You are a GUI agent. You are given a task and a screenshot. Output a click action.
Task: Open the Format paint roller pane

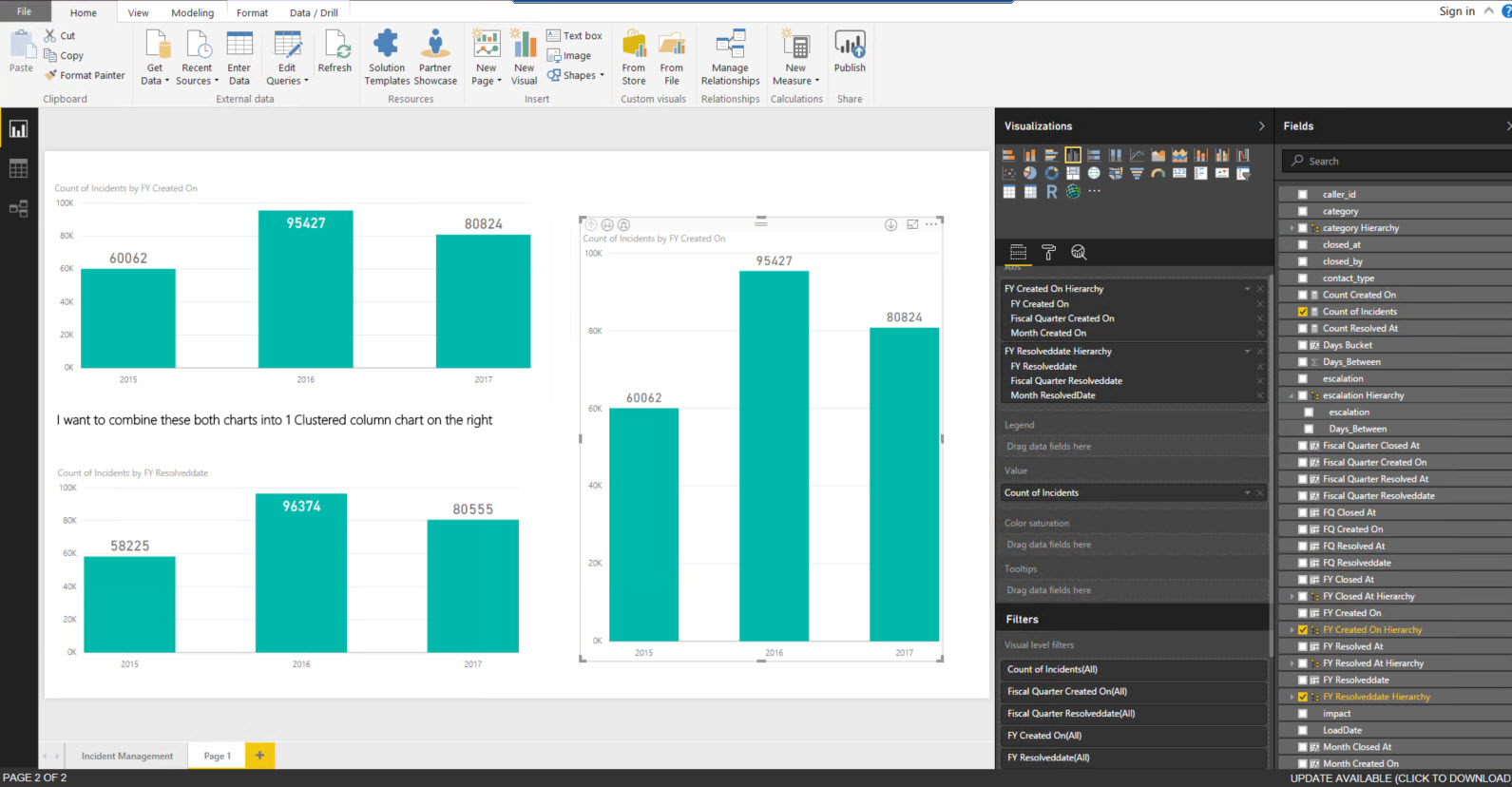click(1048, 252)
